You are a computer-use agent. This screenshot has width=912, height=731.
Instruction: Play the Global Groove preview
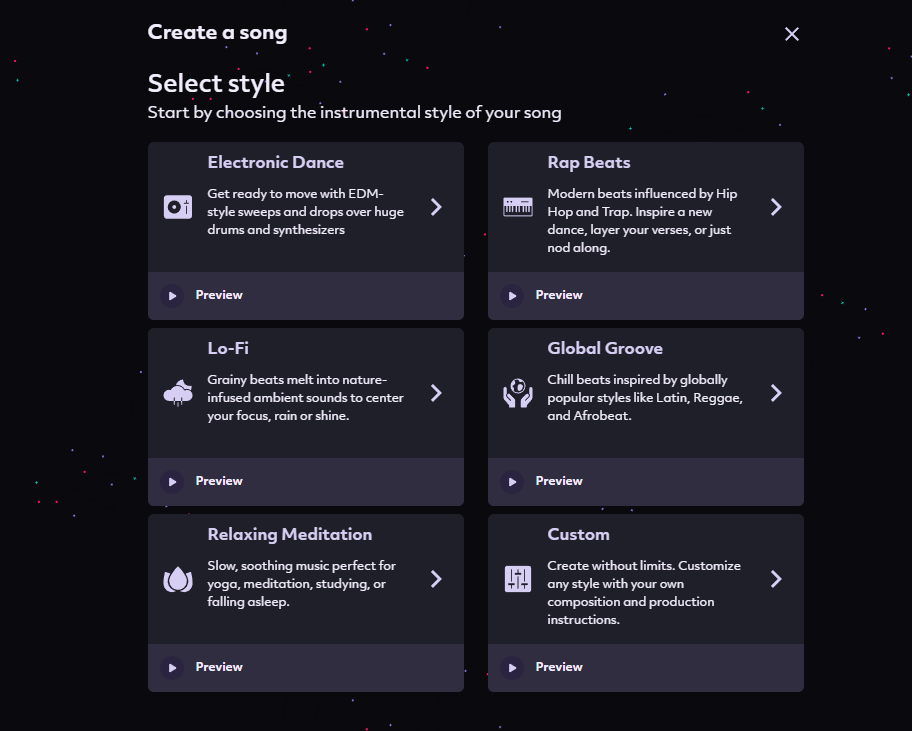[x=512, y=482]
